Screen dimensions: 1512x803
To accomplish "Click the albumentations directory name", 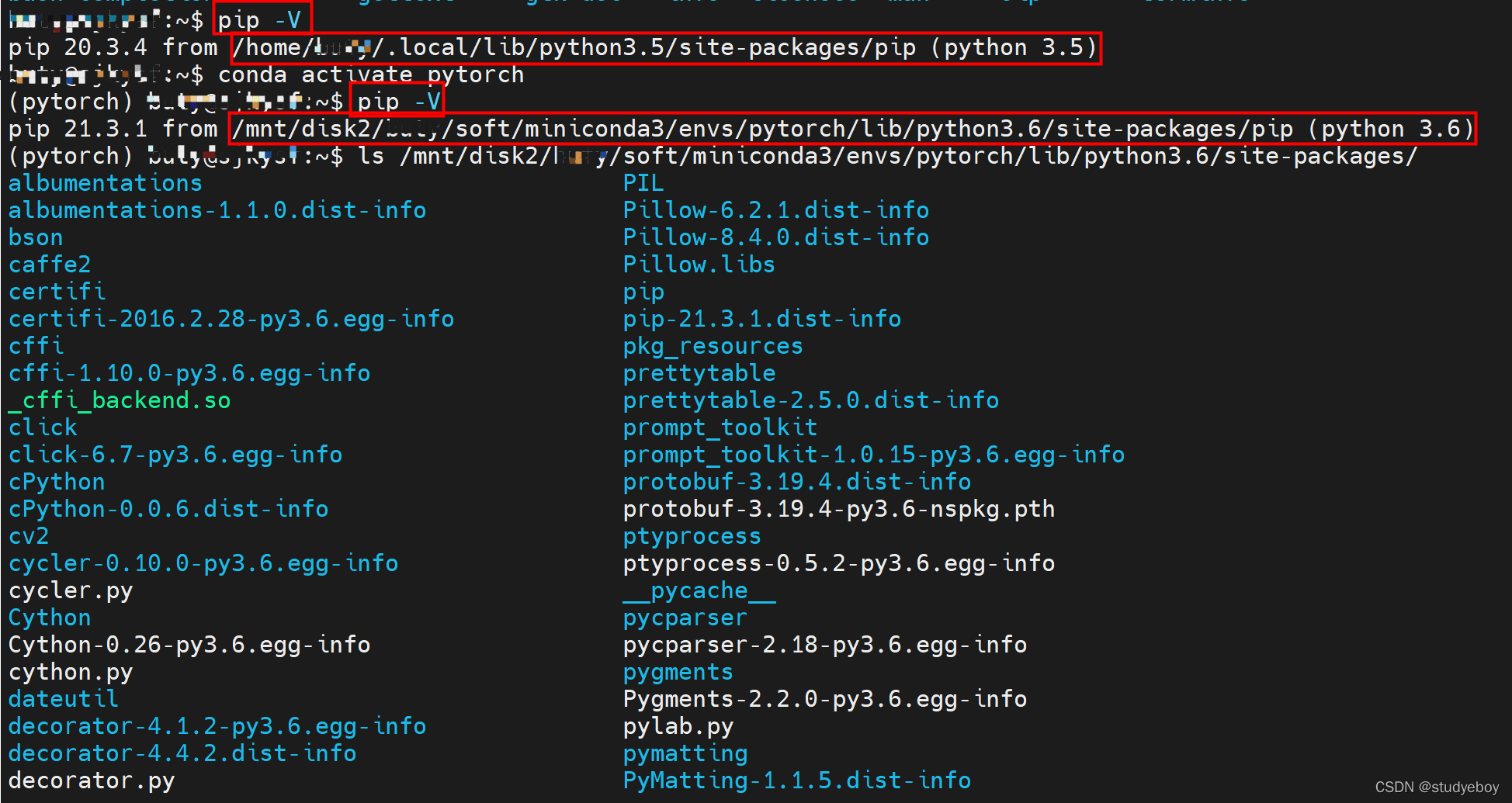I will (x=105, y=183).
